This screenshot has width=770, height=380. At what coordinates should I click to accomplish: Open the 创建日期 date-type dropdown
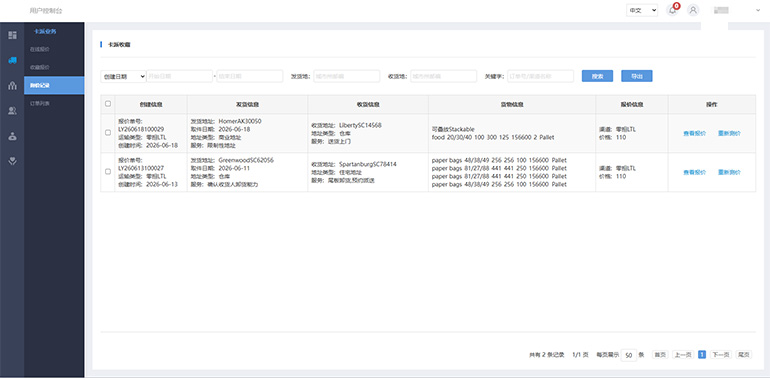pyautogui.click(x=123, y=76)
